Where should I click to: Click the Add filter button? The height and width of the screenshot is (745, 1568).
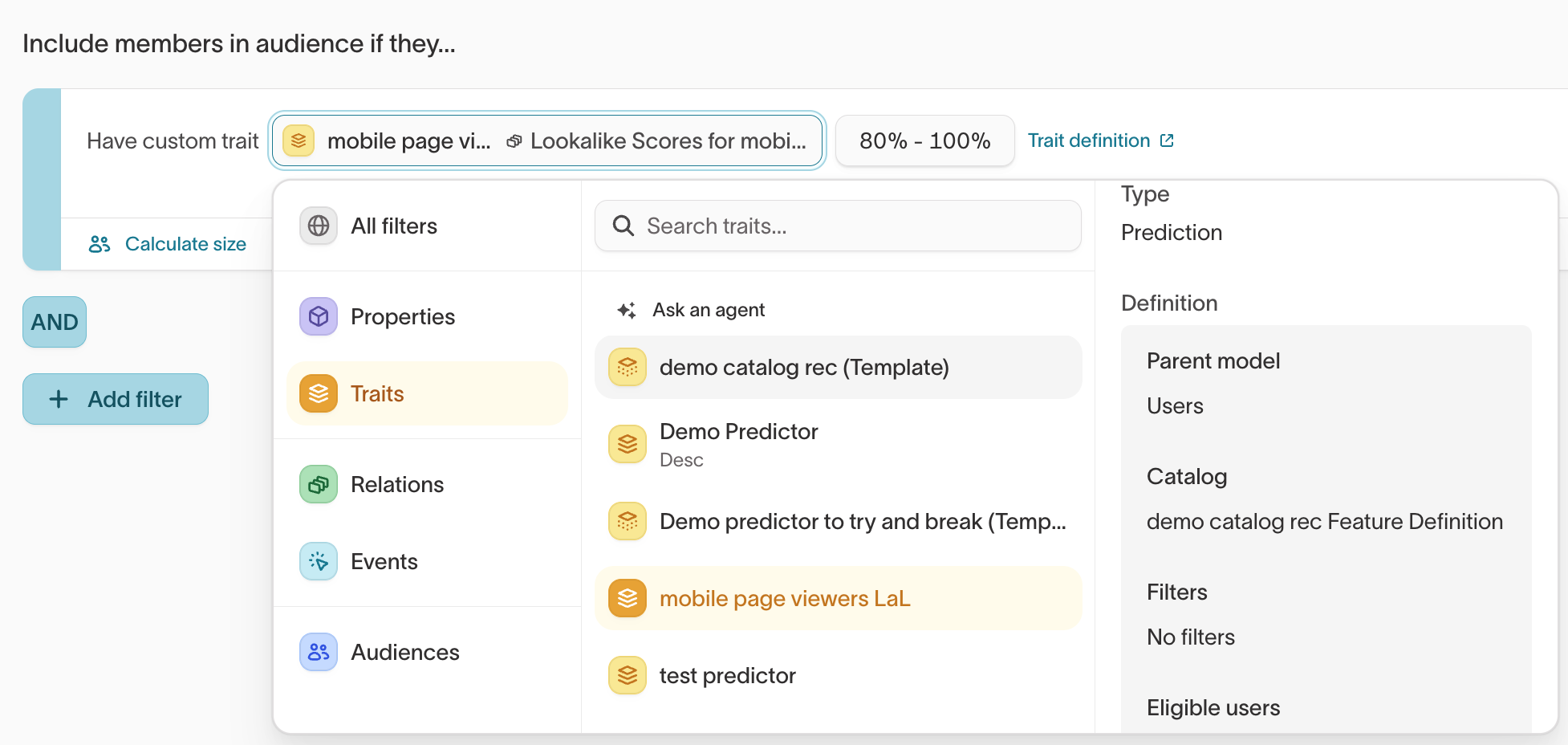tap(116, 399)
